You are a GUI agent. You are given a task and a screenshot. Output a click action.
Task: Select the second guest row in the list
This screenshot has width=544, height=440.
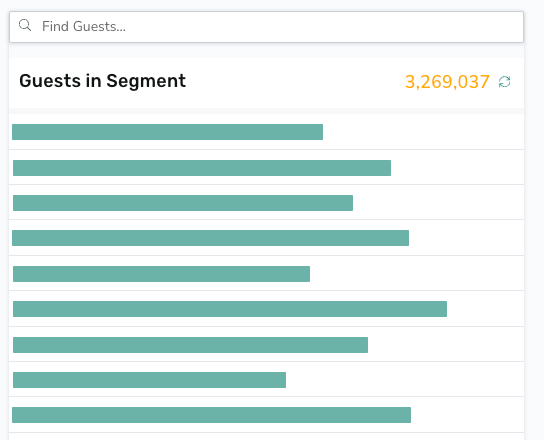[266, 168]
